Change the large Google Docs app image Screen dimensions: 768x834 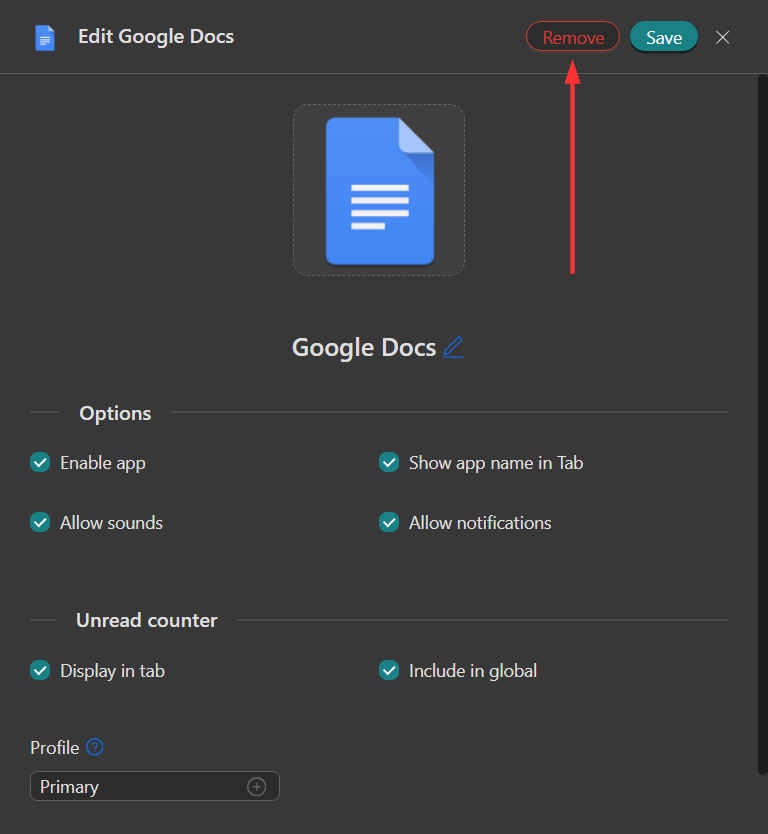coord(379,190)
